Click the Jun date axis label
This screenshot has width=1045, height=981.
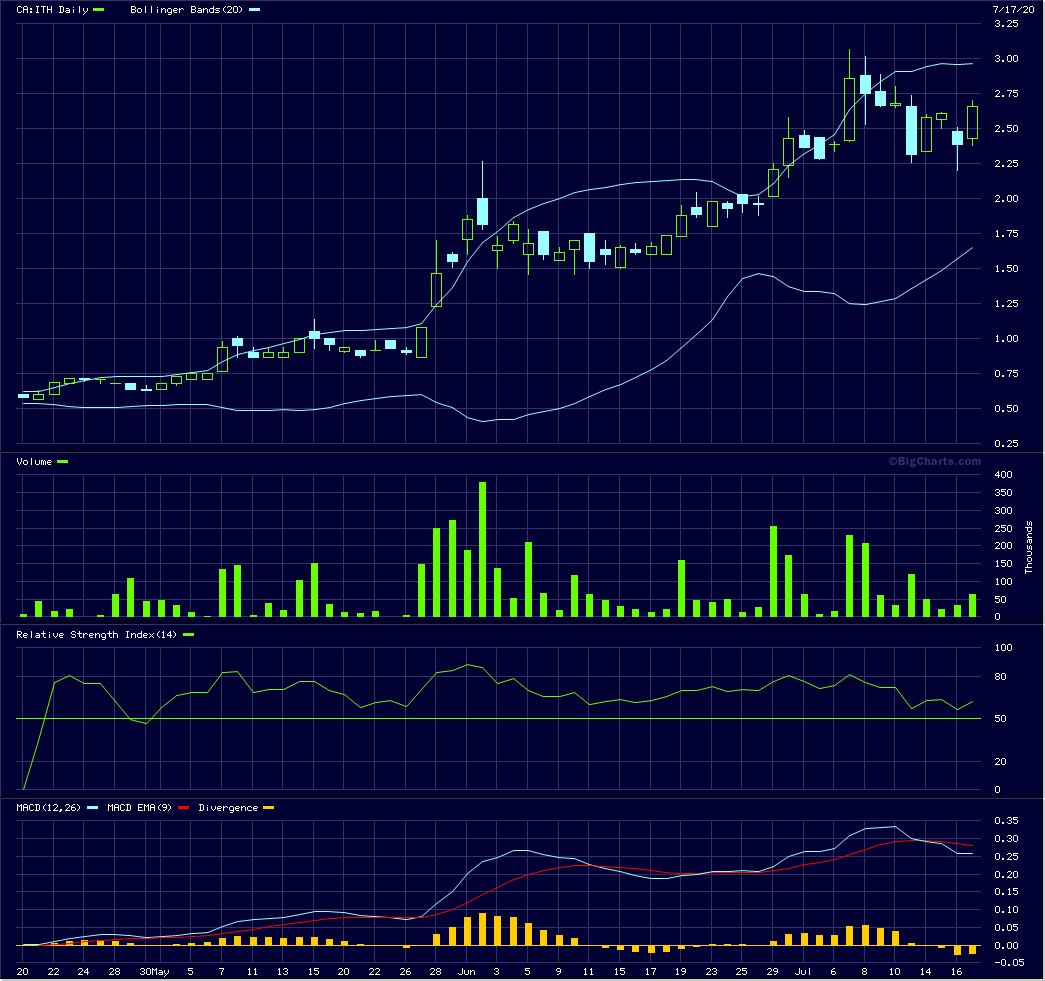coord(467,972)
